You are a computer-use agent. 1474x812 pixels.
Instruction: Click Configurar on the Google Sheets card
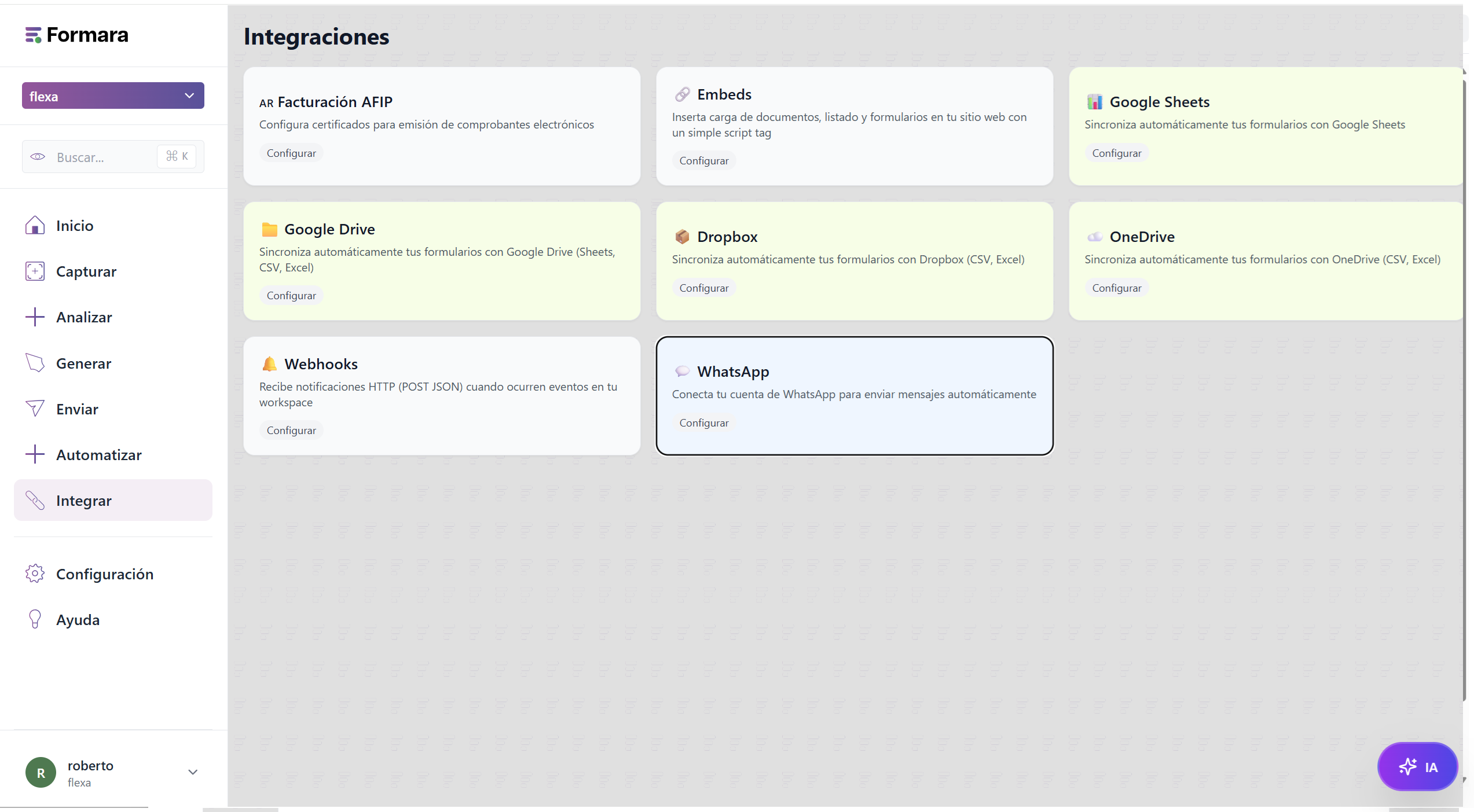click(1117, 153)
